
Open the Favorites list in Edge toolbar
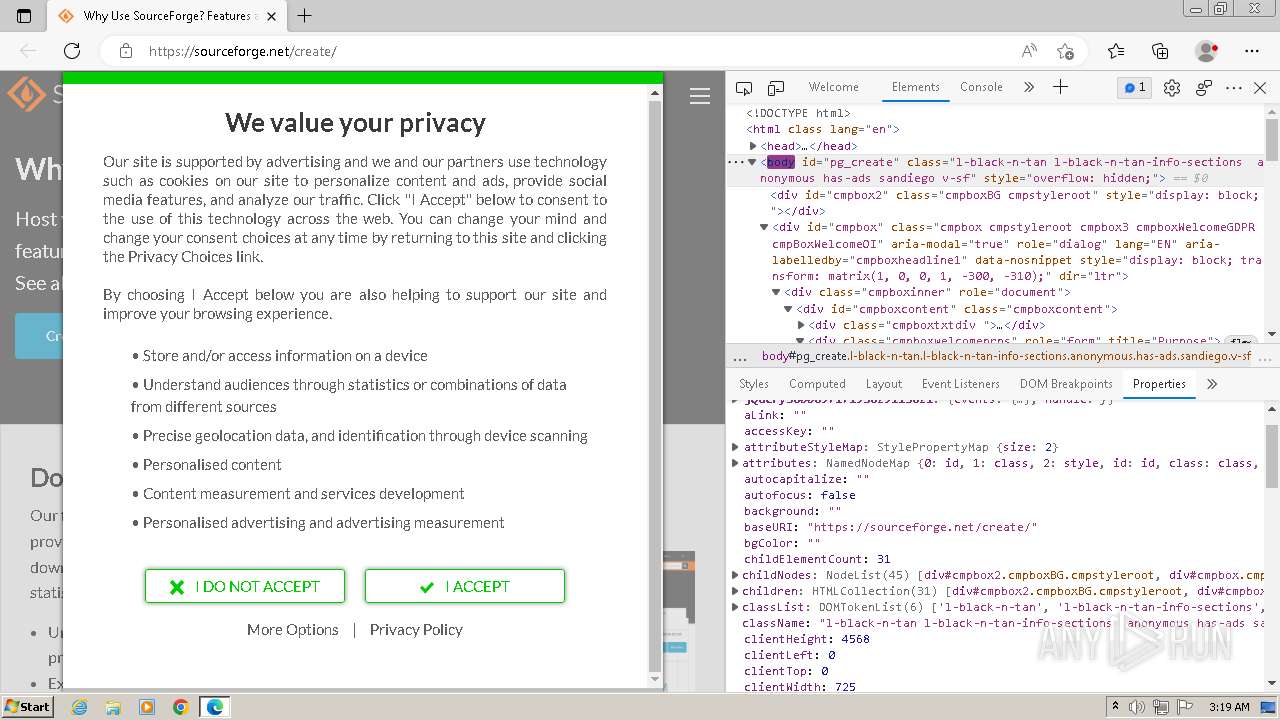(x=1116, y=51)
